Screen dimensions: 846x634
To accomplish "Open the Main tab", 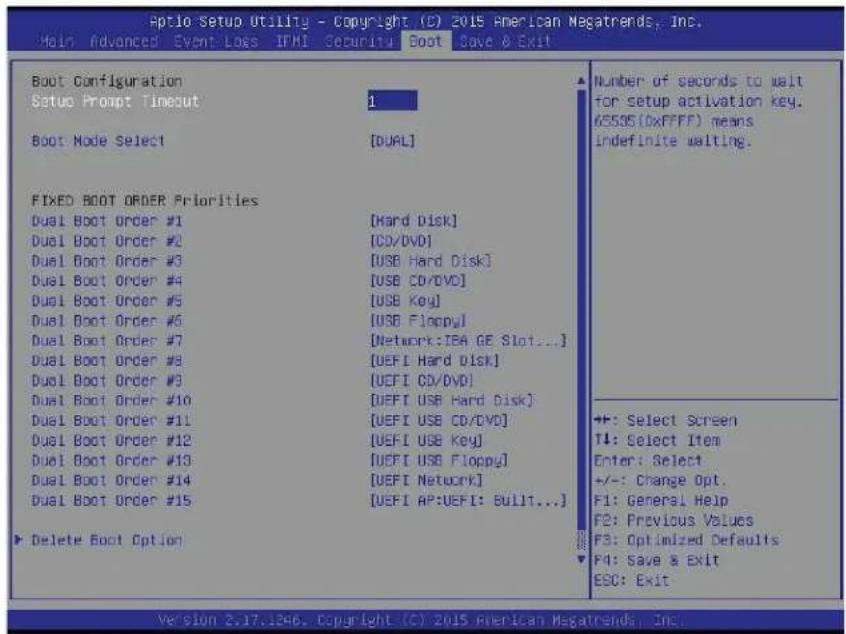I will click(x=58, y=42).
